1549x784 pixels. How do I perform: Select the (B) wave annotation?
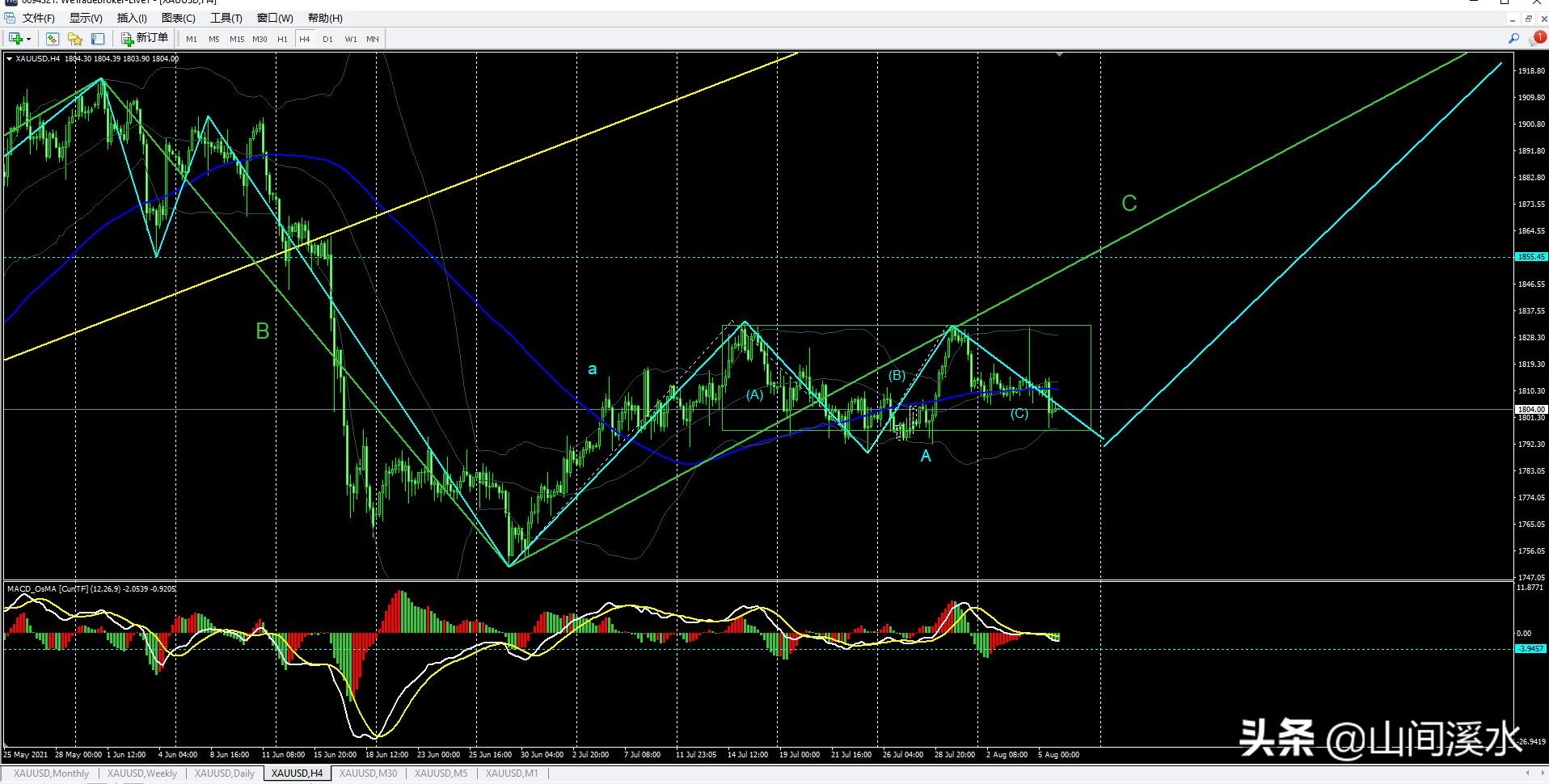coord(897,376)
